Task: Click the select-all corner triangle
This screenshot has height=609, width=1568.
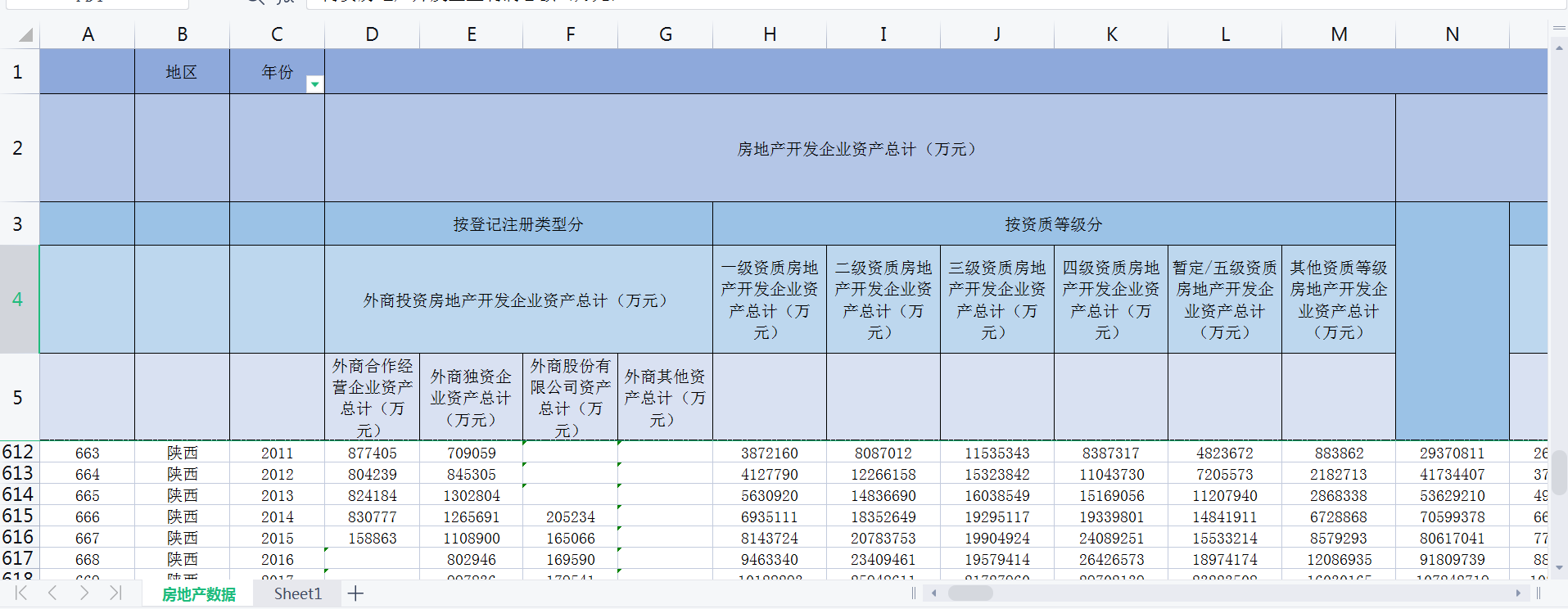Action: pyautogui.click(x=25, y=34)
